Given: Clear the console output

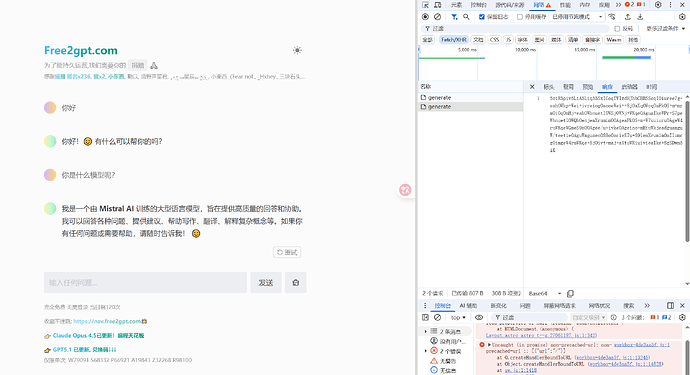Looking at the screenshot, I should click(x=437, y=317).
